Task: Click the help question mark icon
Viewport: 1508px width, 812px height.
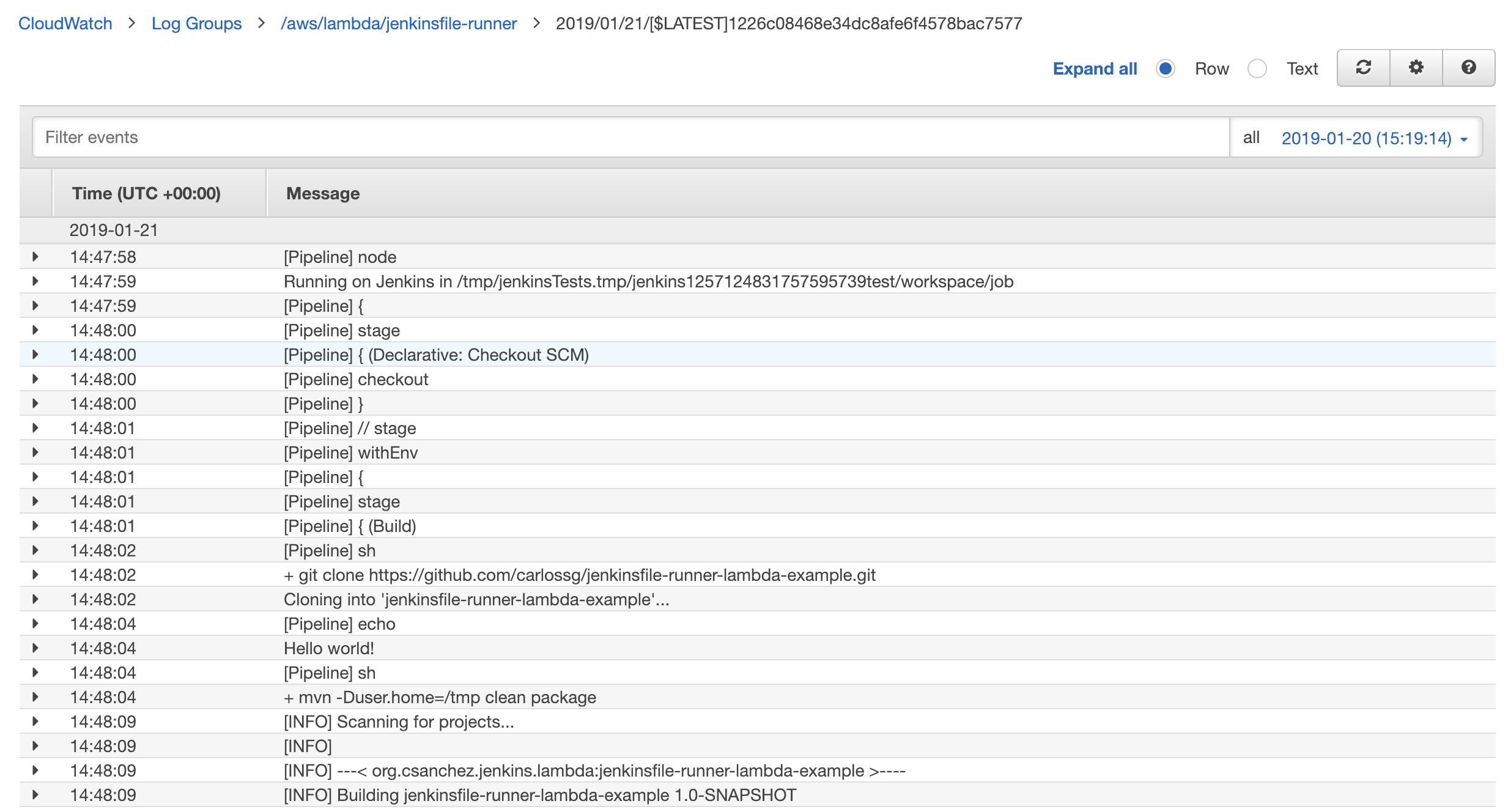Action: click(x=1468, y=68)
